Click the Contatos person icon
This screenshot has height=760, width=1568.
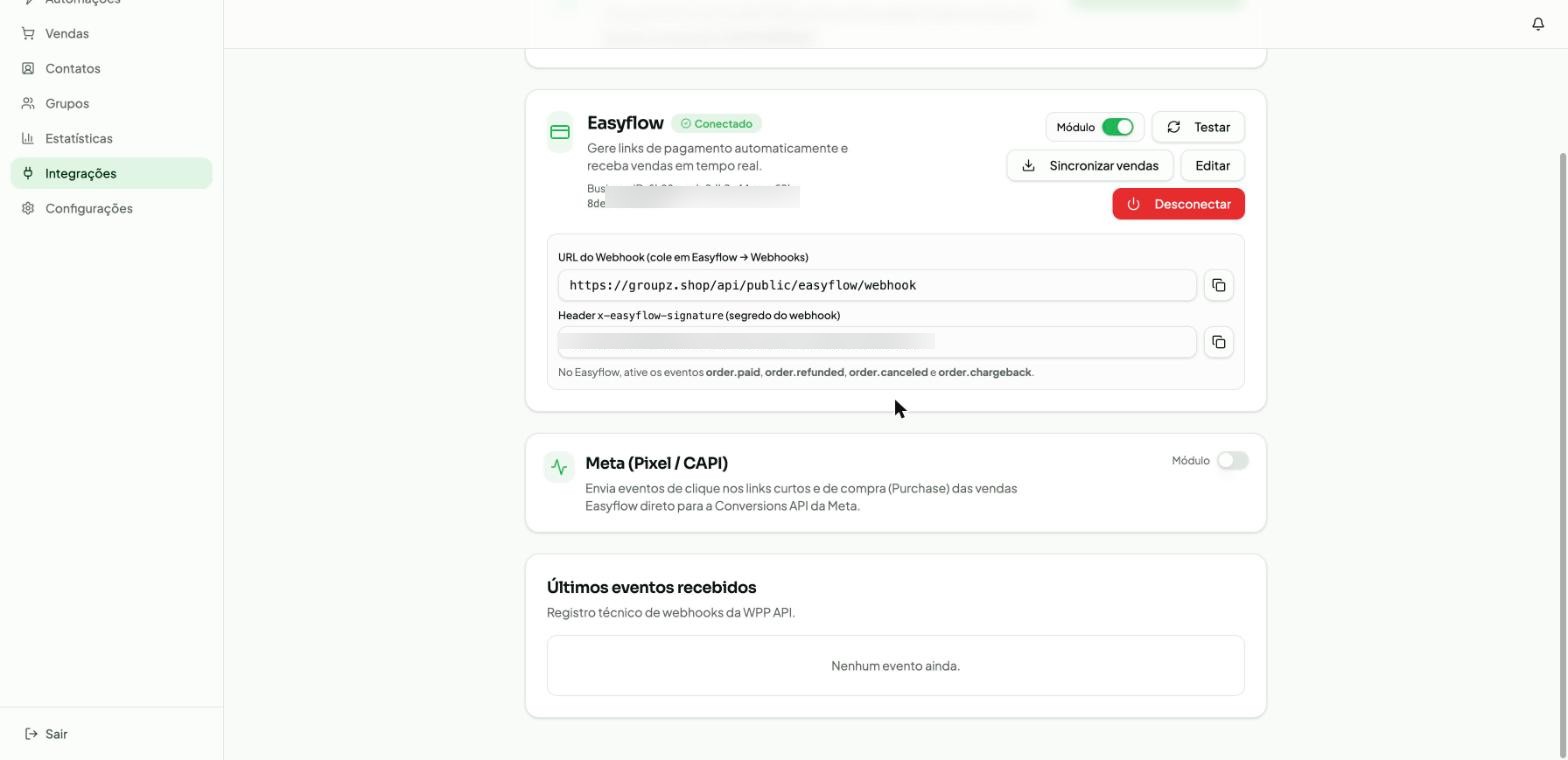pyautogui.click(x=28, y=69)
